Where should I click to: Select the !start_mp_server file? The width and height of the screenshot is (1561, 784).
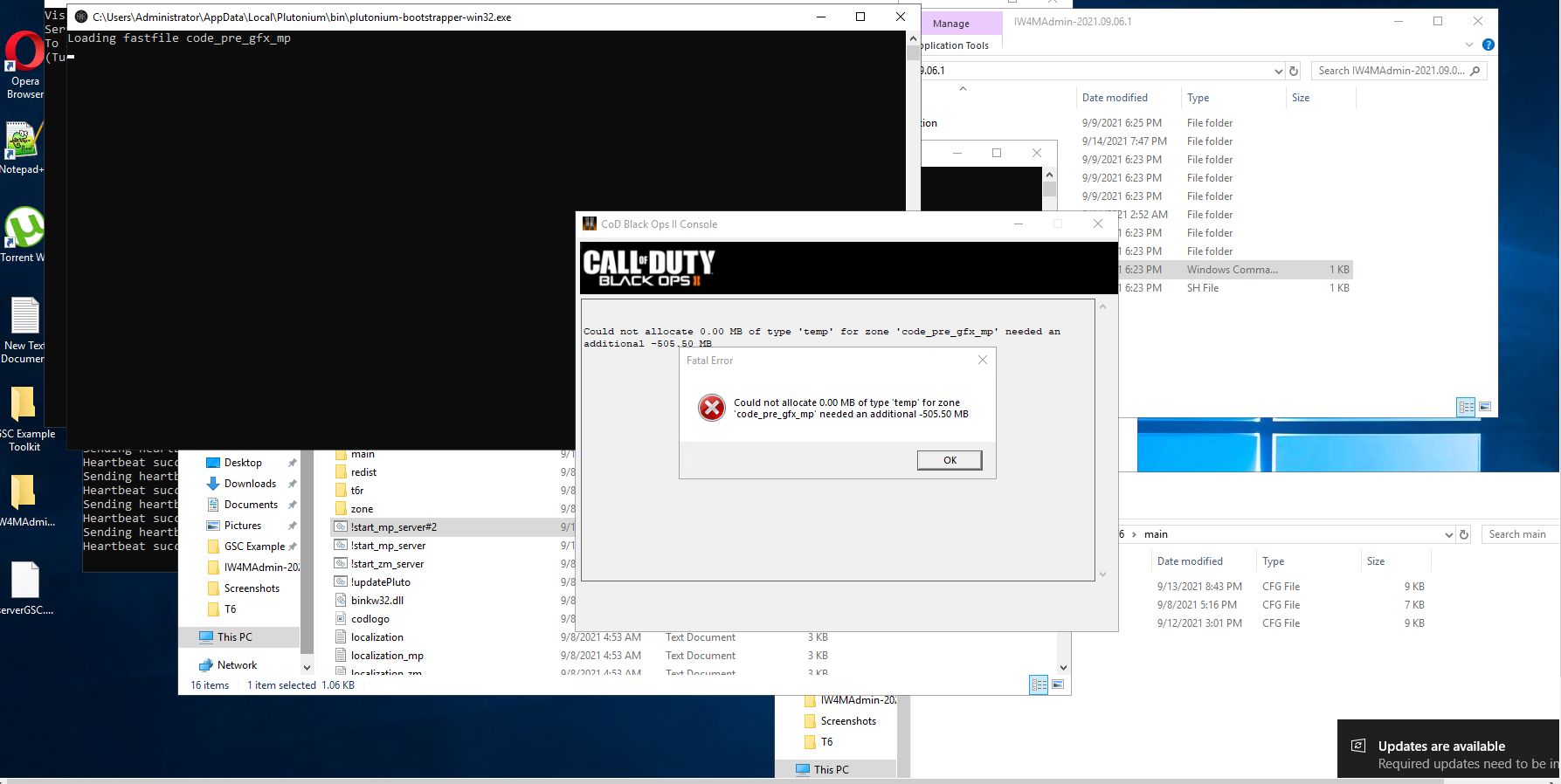pos(388,546)
